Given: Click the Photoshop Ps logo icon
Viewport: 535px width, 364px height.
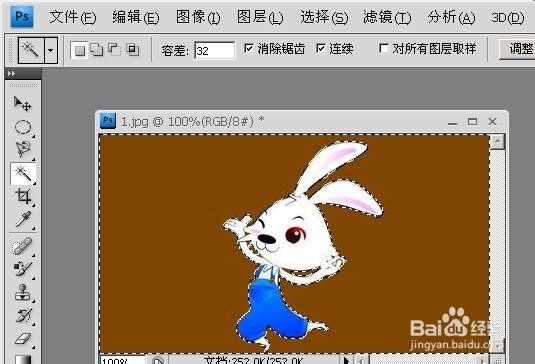Looking at the screenshot, I should [x=21, y=16].
